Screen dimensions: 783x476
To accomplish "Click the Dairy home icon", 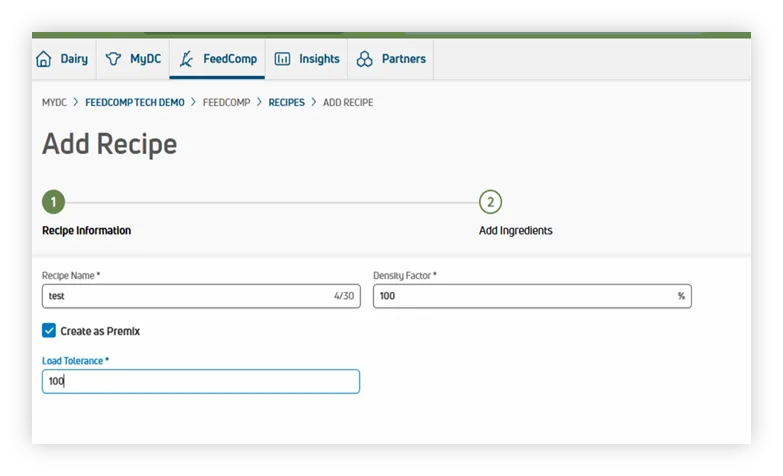I will 43,59.
